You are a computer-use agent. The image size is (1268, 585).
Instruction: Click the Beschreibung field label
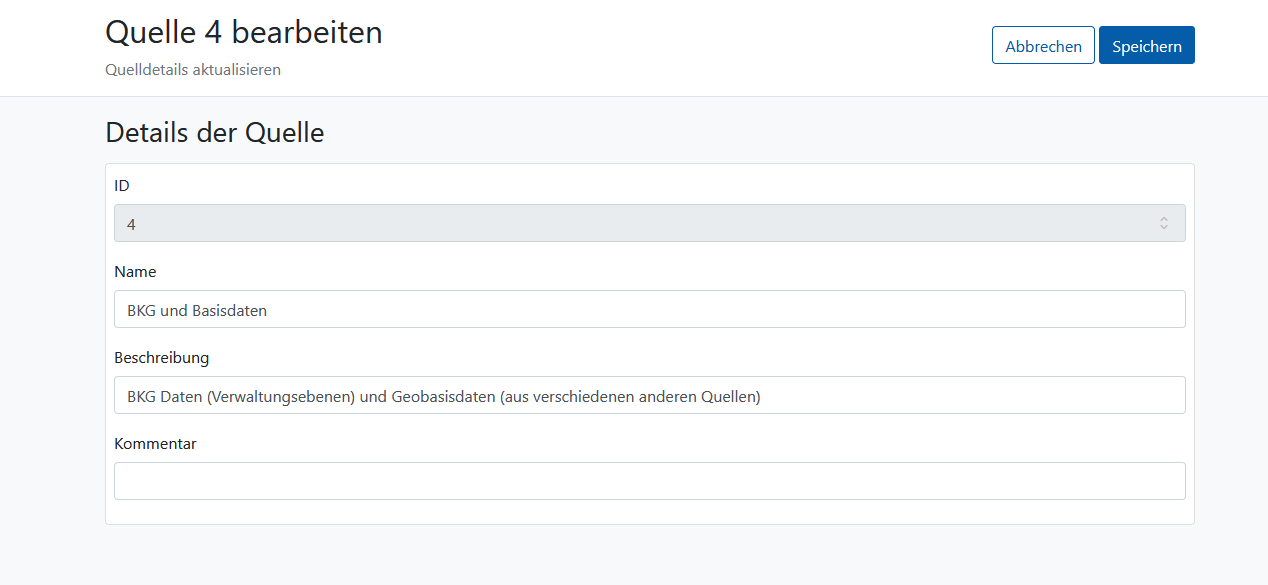[162, 357]
